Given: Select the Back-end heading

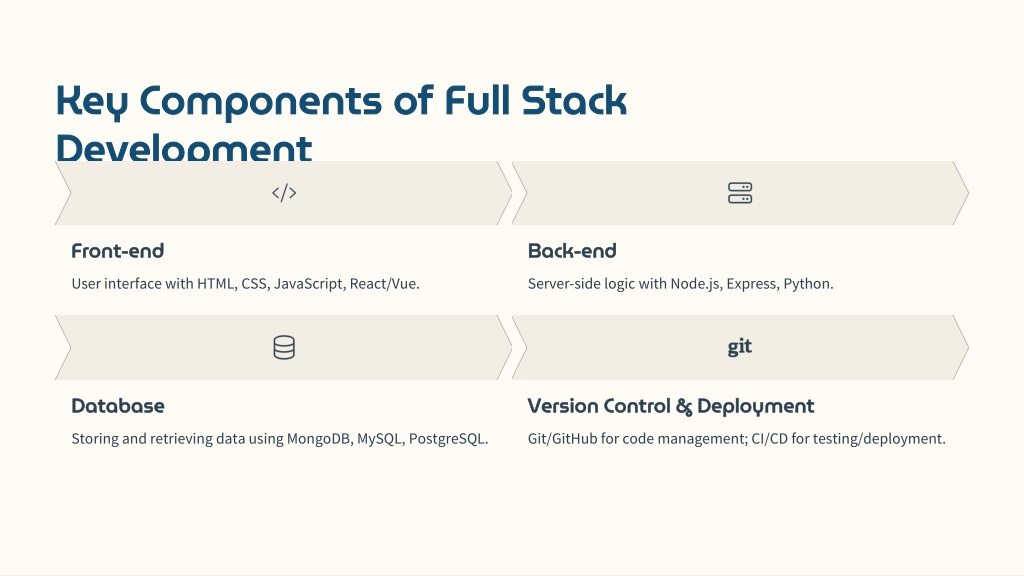Looking at the screenshot, I should 572,251.
